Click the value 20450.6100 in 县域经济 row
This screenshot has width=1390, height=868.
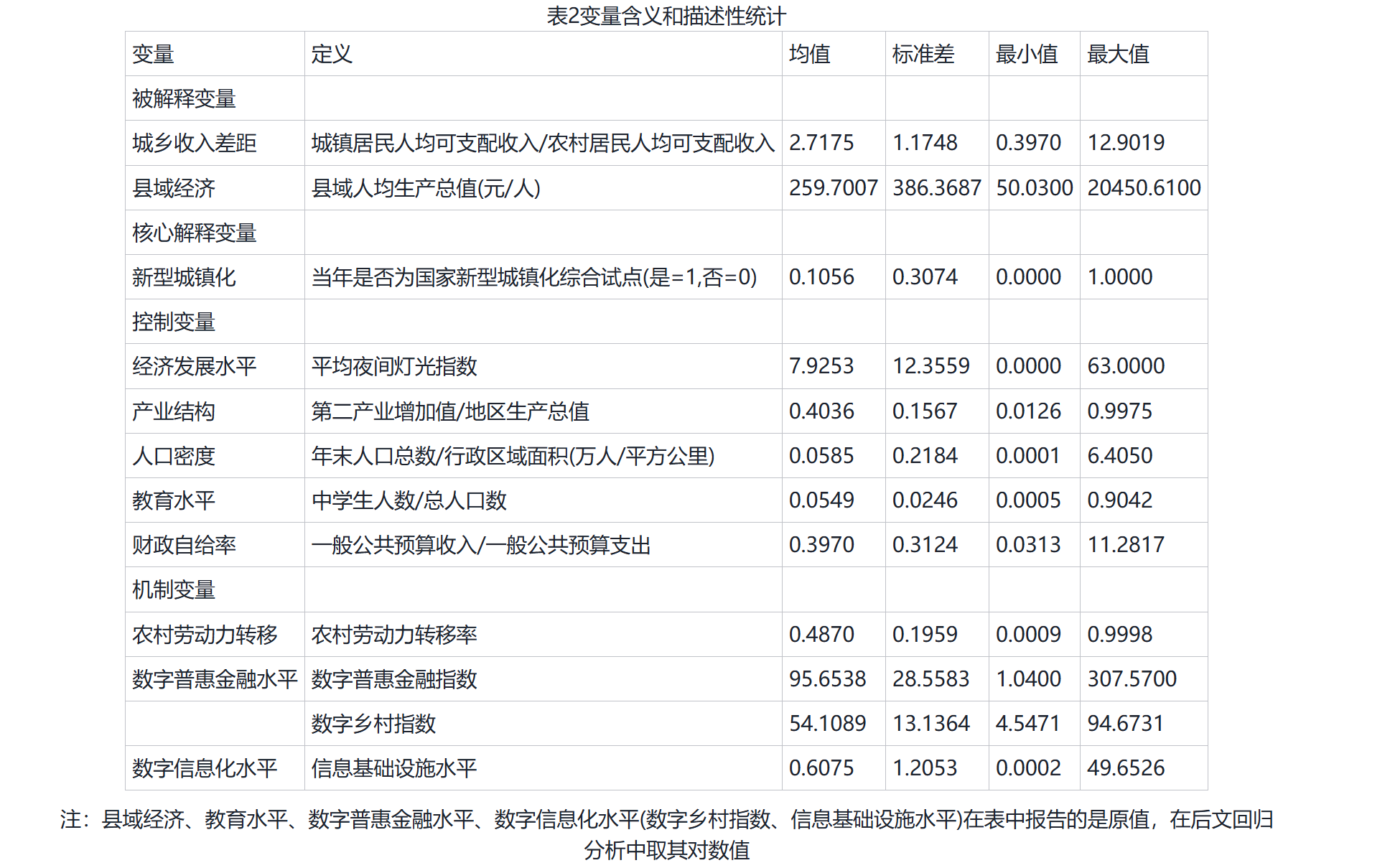click(x=1144, y=188)
